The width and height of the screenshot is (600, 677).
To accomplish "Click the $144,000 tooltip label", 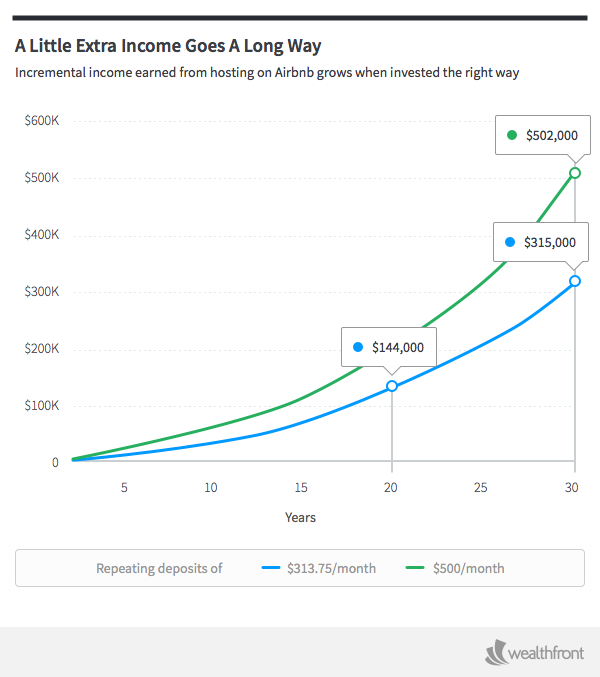I will [x=397, y=348].
